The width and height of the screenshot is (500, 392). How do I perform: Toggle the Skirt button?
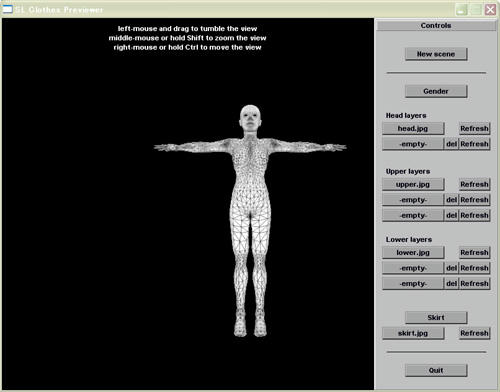point(436,317)
